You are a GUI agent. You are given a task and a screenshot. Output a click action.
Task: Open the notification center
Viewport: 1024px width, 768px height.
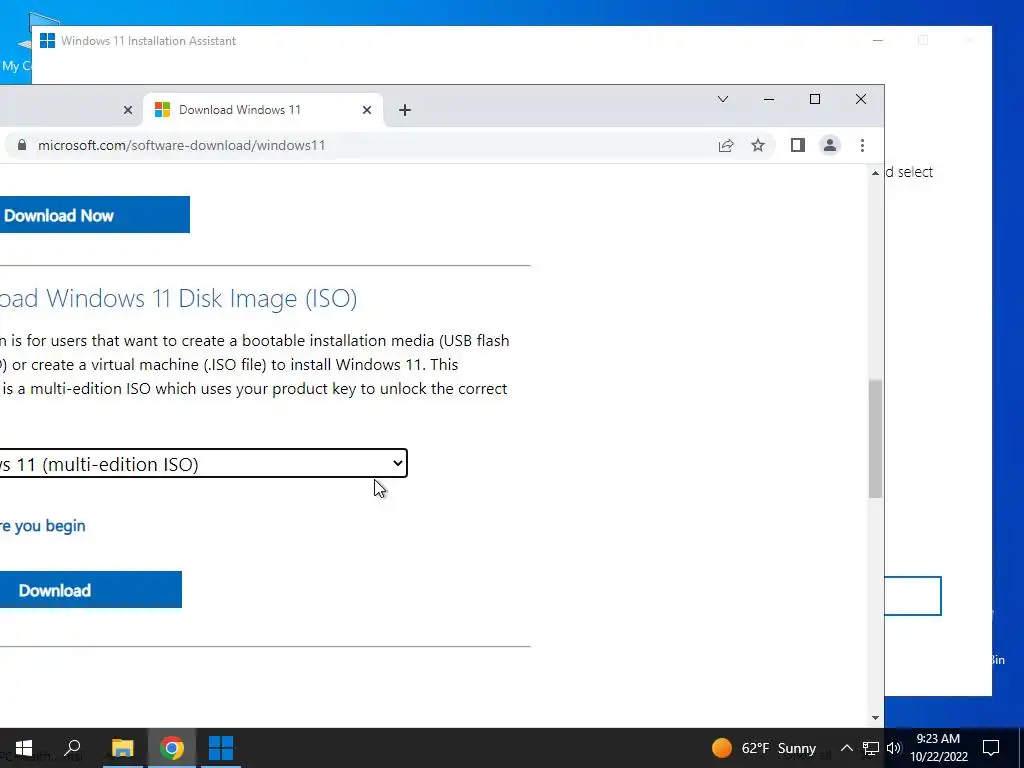point(991,748)
